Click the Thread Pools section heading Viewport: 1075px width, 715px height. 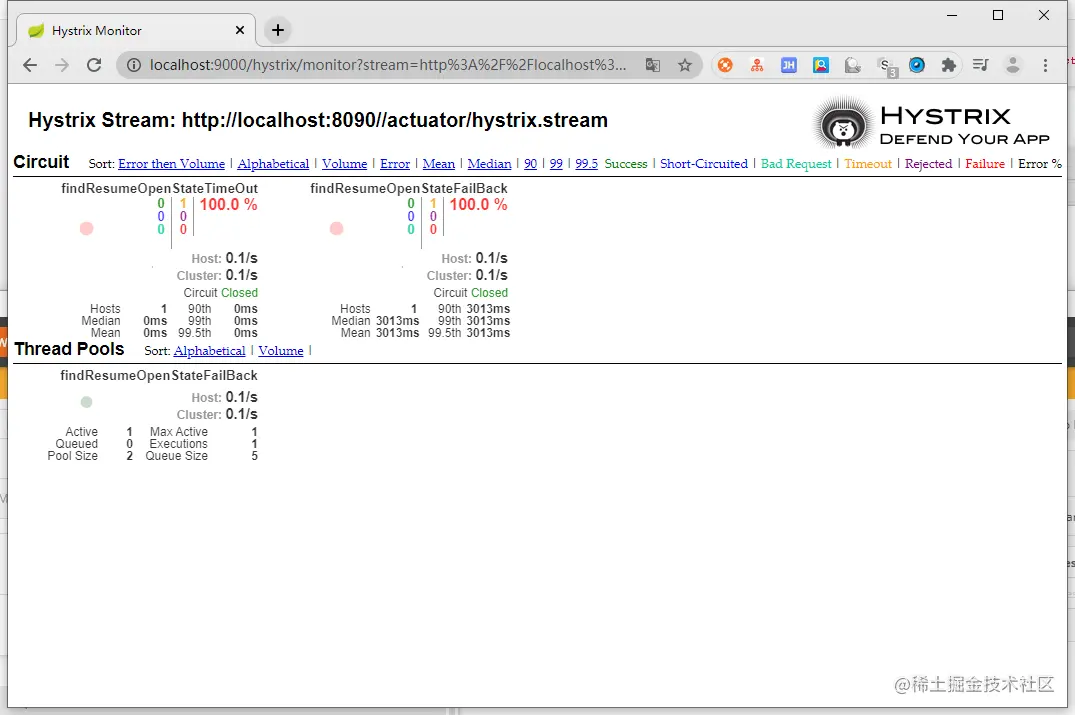[69, 349]
